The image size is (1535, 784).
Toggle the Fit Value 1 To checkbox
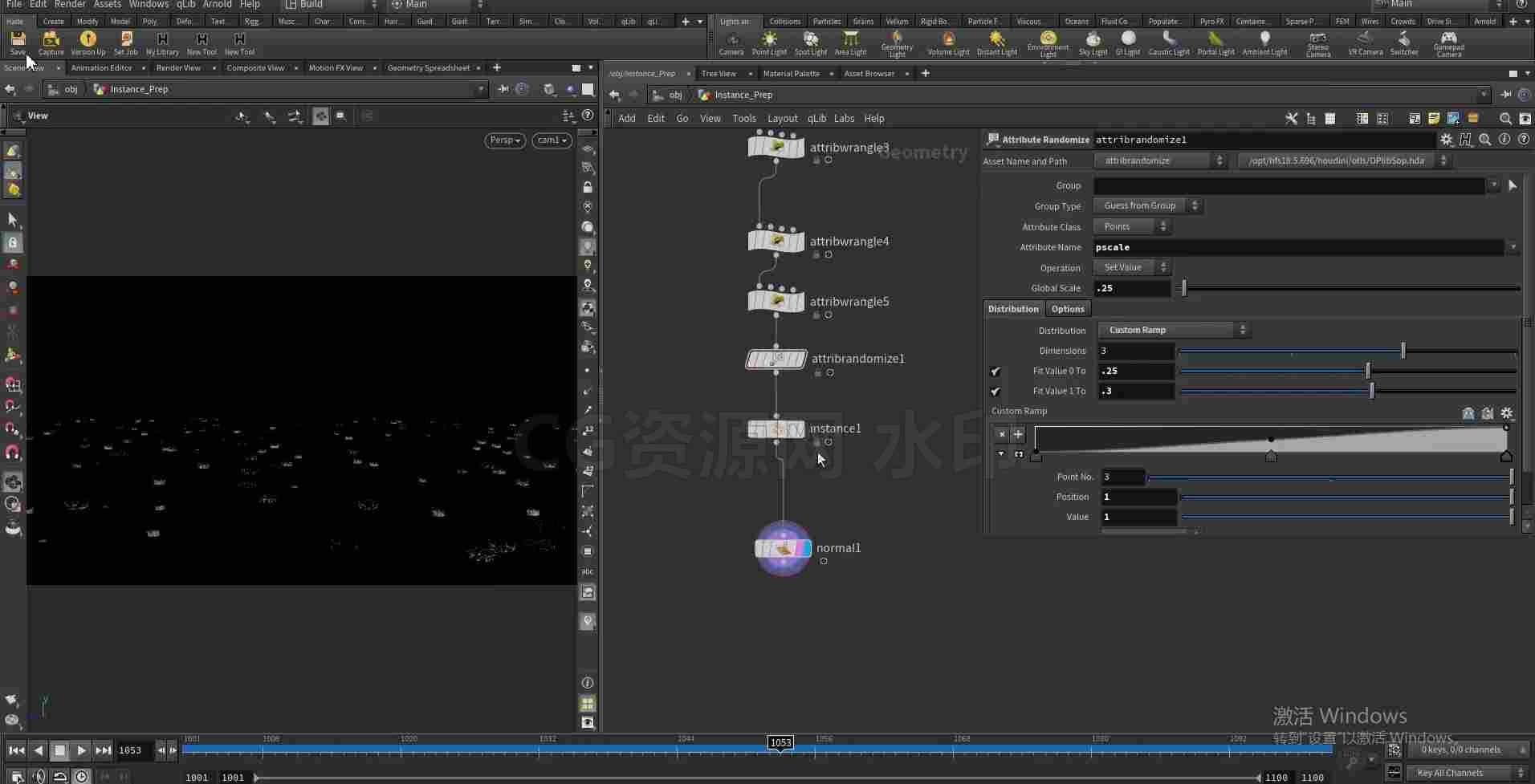click(996, 392)
